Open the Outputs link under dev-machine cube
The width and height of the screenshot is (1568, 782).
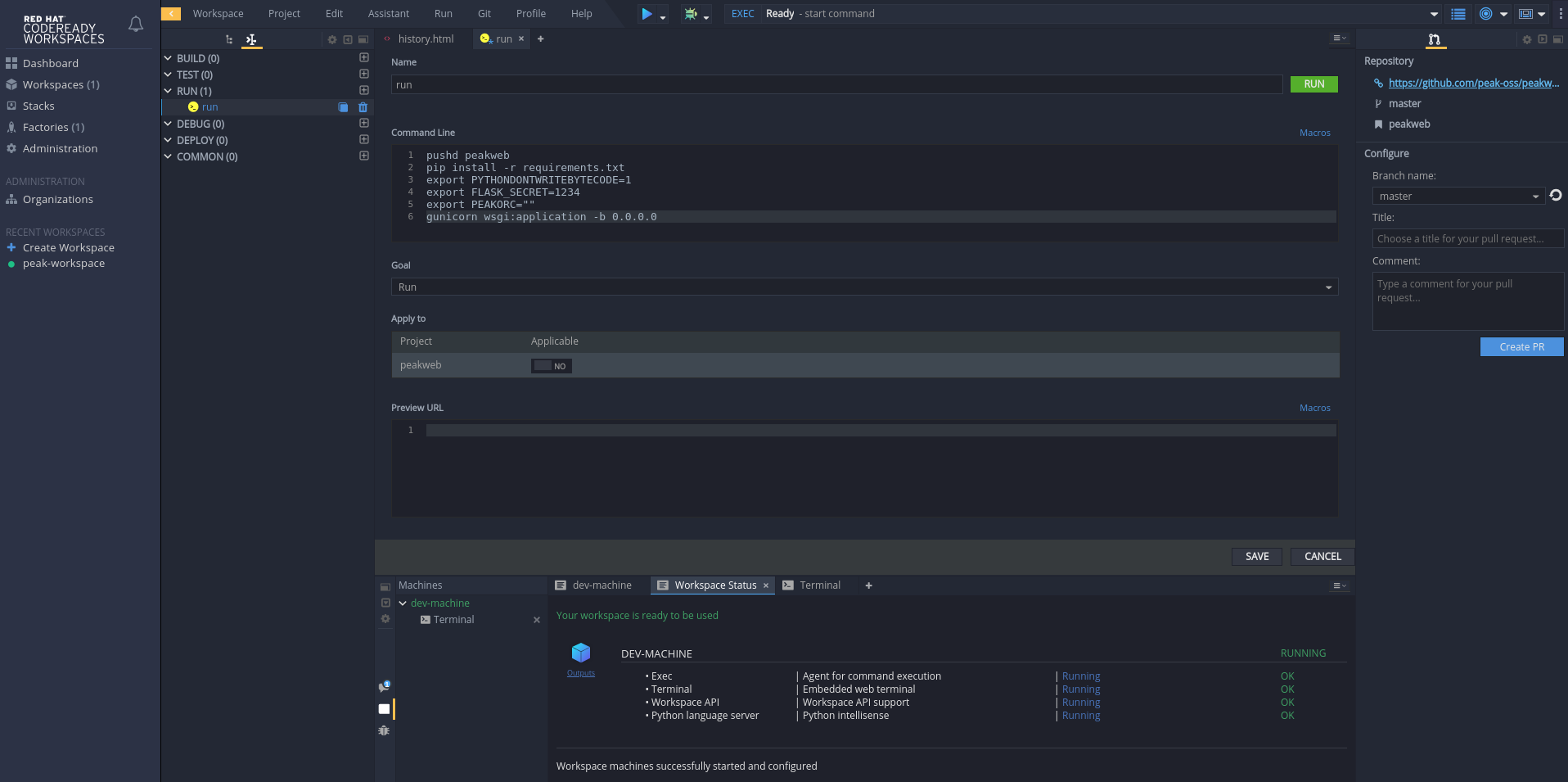pyautogui.click(x=581, y=673)
